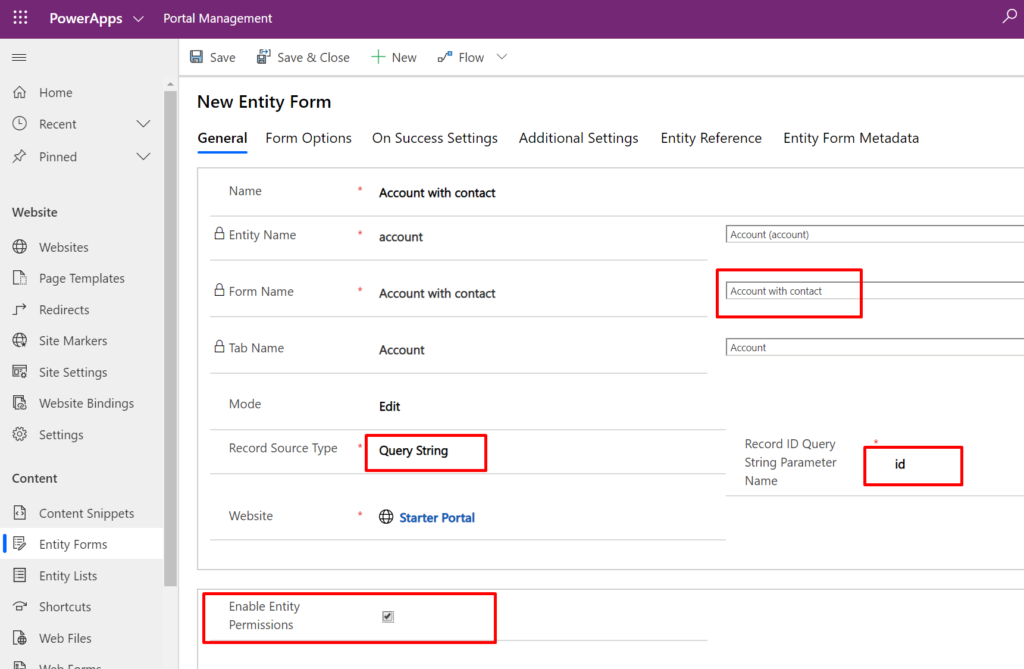Open the Account (account) entity dropdown
The height and width of the screenshot is (669, 1024).
tap(874, 235)
